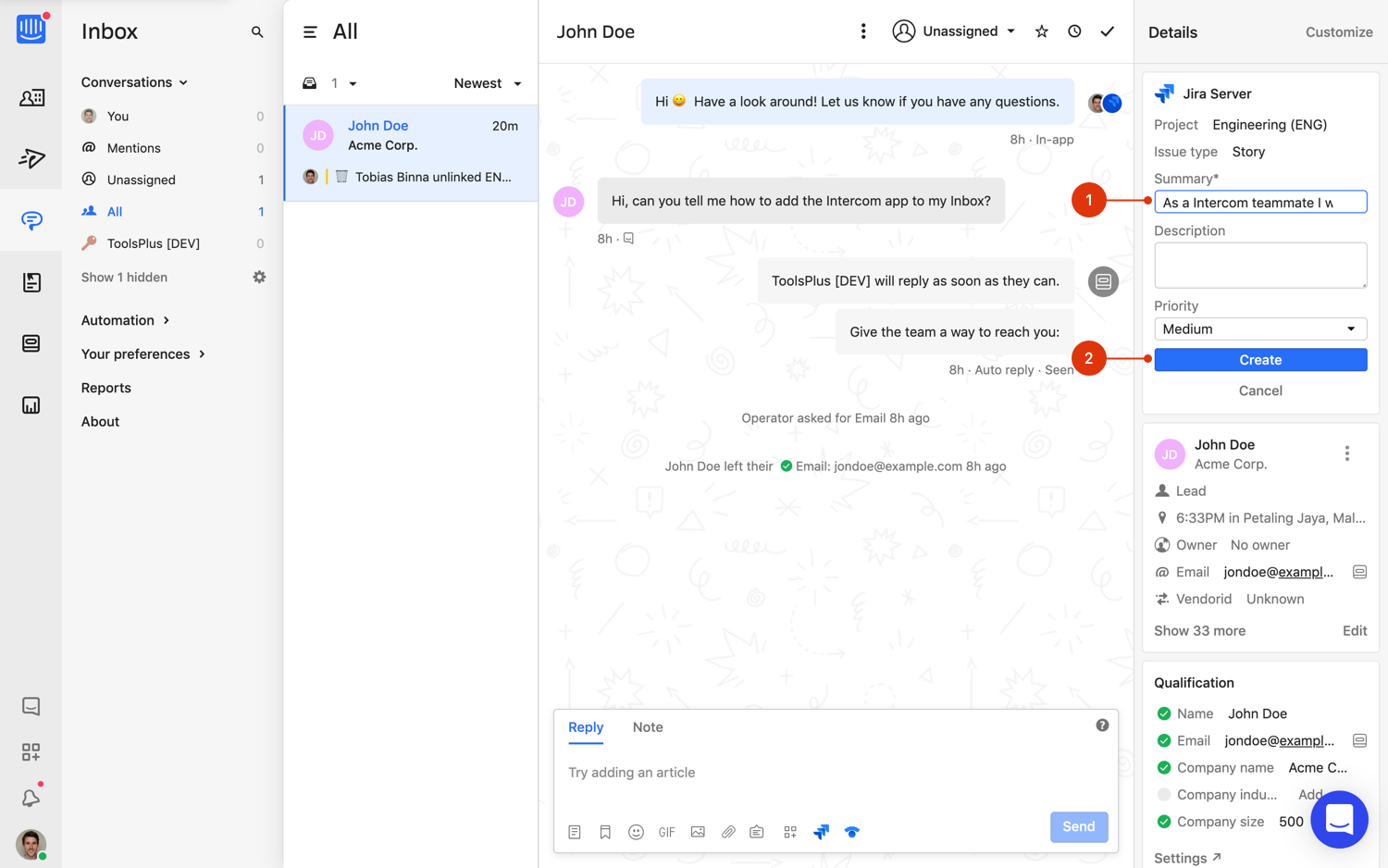The height and width of the screenshot is (868, 1388).
Task: Insert an emoji in the reply
Action: click(x=636, y=832)
